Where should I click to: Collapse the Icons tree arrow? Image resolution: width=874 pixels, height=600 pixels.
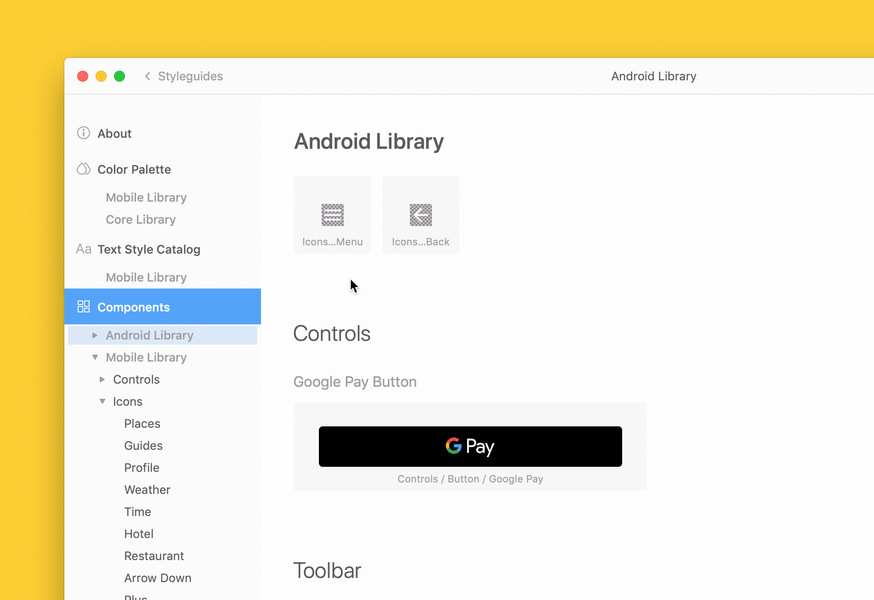(x=102, y=401)
